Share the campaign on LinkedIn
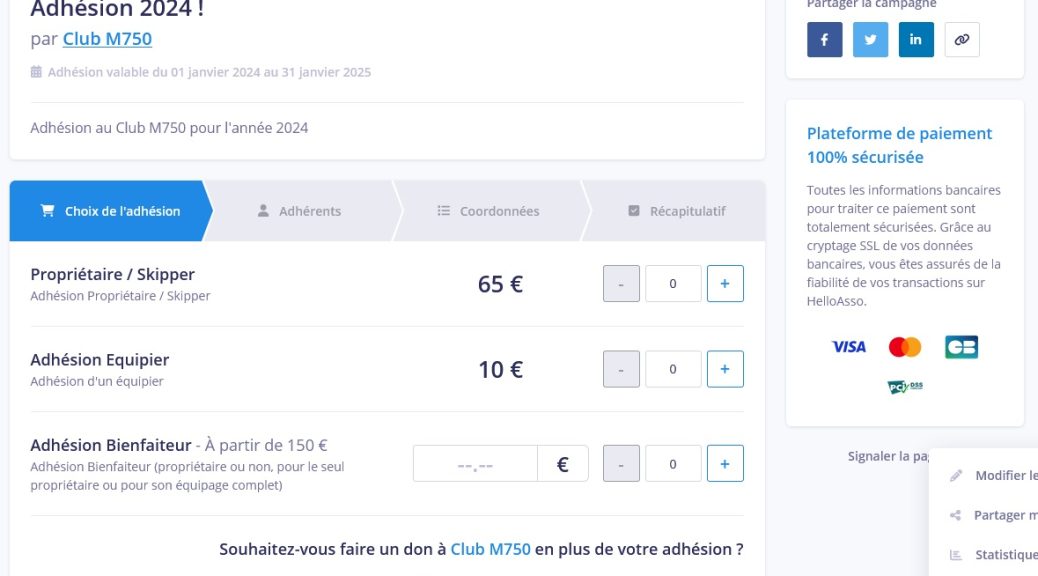Image resolution: width=1038 pixels, height=576 pixels. 916,40
